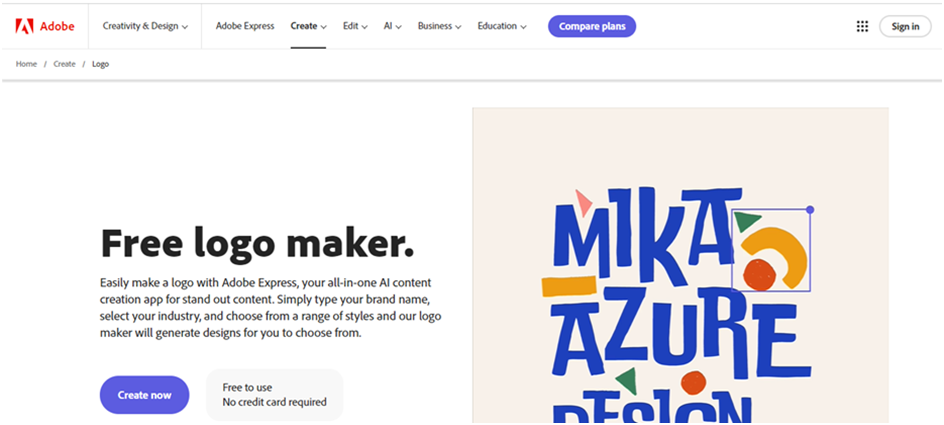Open the AI dropdown menu
The width and height of the screenshot is (944, 425).
point(392,26)
